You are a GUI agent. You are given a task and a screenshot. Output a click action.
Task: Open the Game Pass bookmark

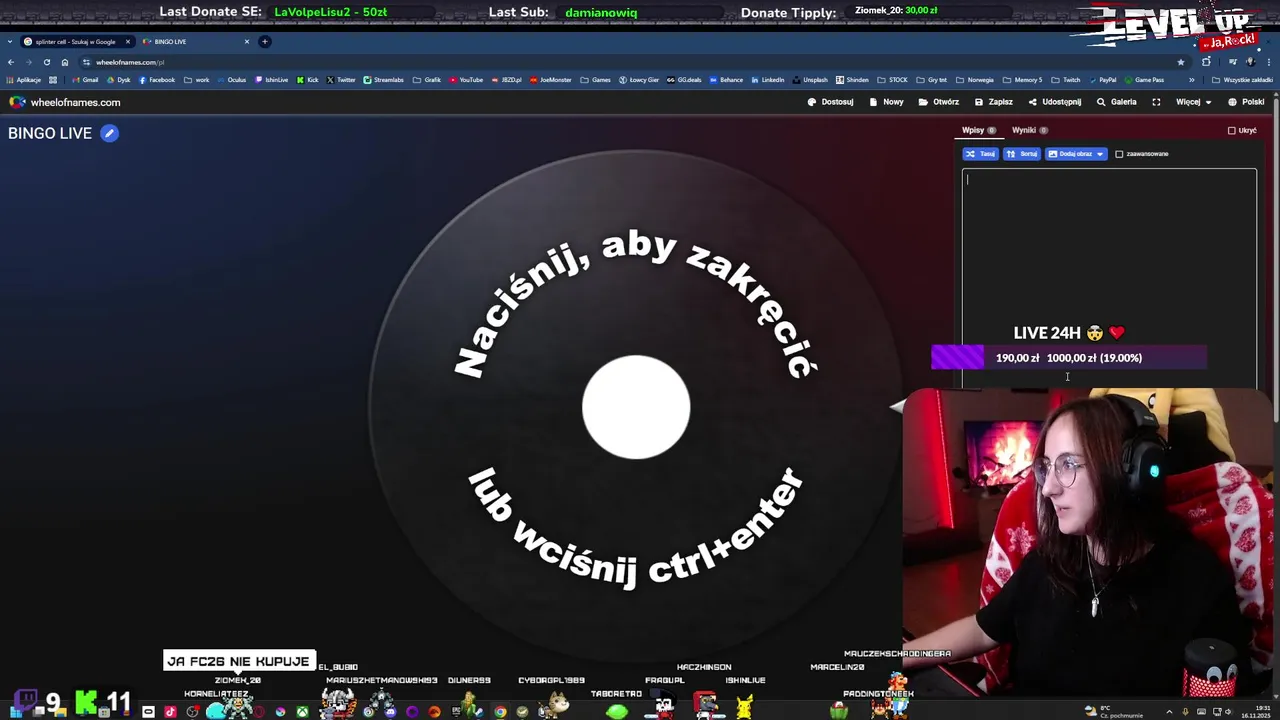point(1144,80)
